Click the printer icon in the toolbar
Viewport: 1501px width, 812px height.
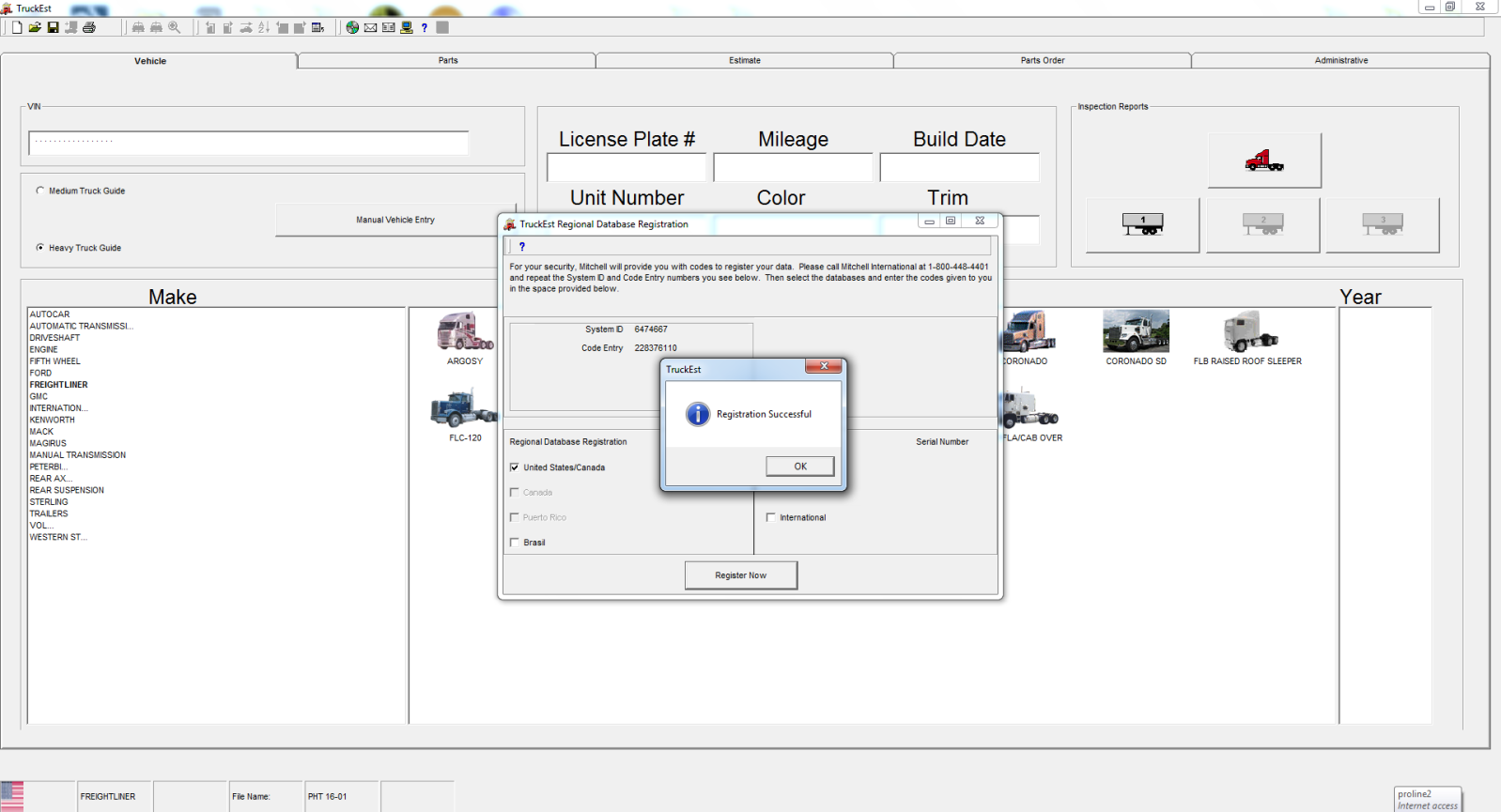(89, 27)
